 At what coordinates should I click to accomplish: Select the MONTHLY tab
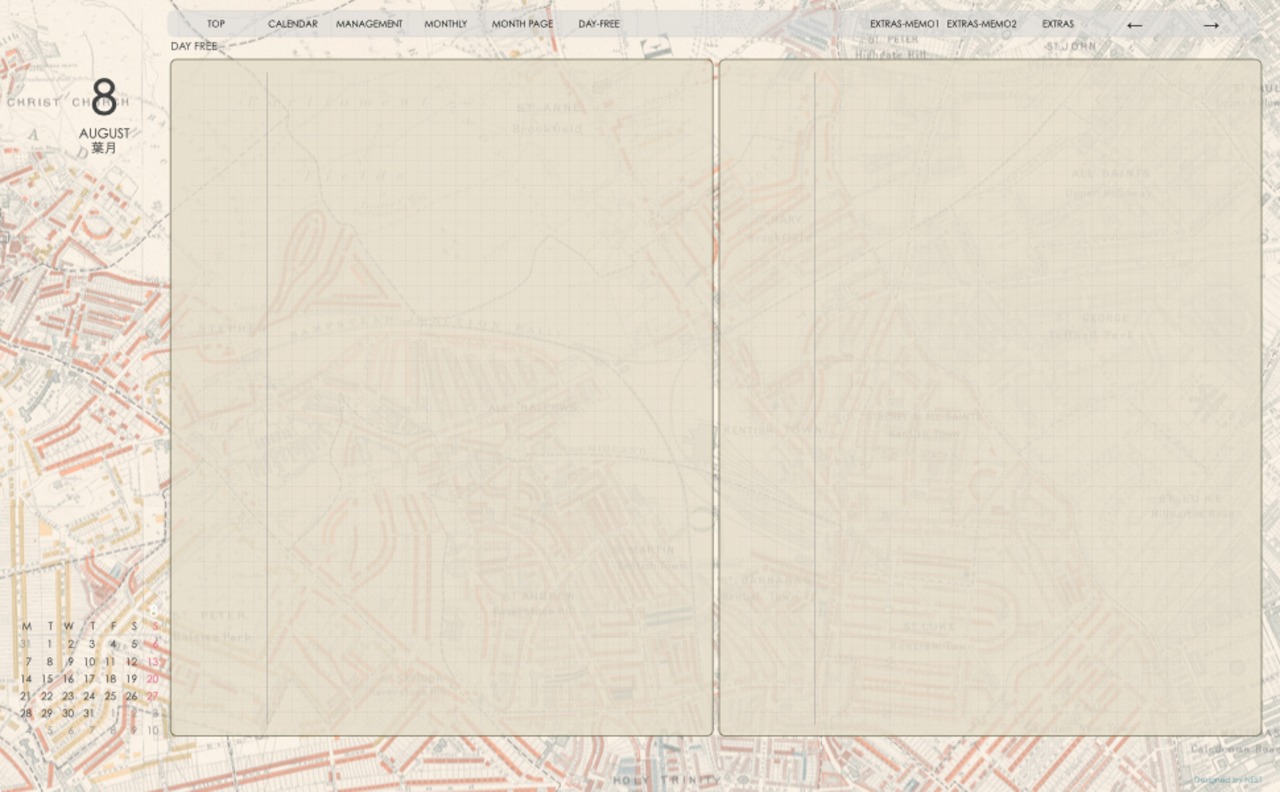tap(445, 24)
